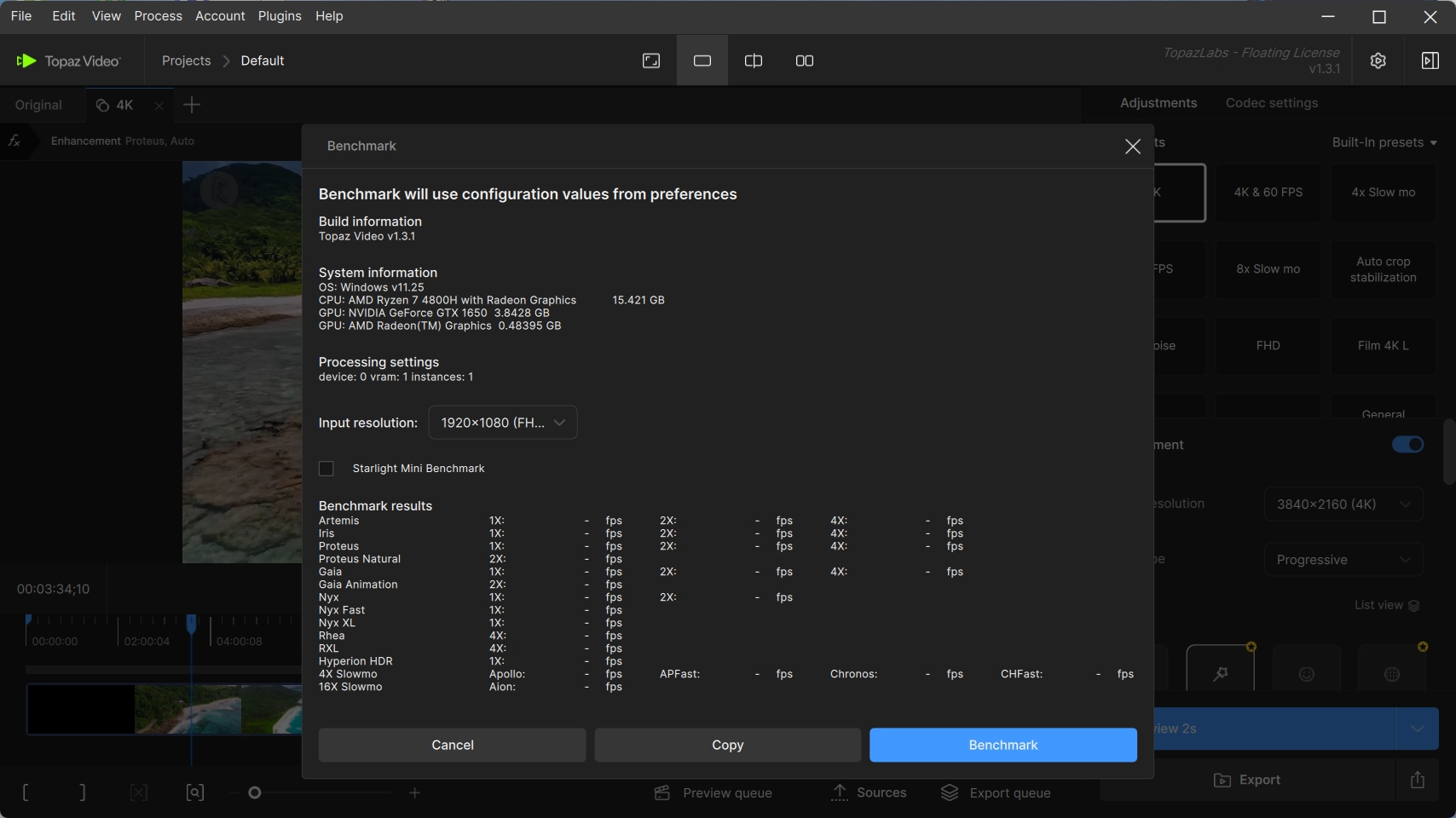Open the Progressive video type dropdown
This screenshot has height=818, width=1456.
click(1343, 560)
